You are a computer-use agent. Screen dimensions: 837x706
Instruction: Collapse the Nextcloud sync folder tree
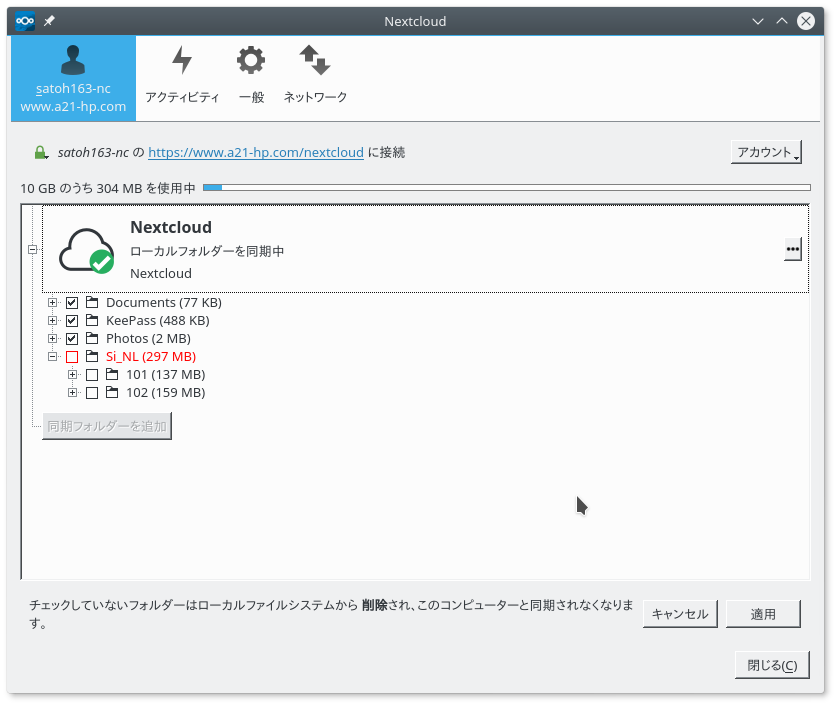pos(33,249)
